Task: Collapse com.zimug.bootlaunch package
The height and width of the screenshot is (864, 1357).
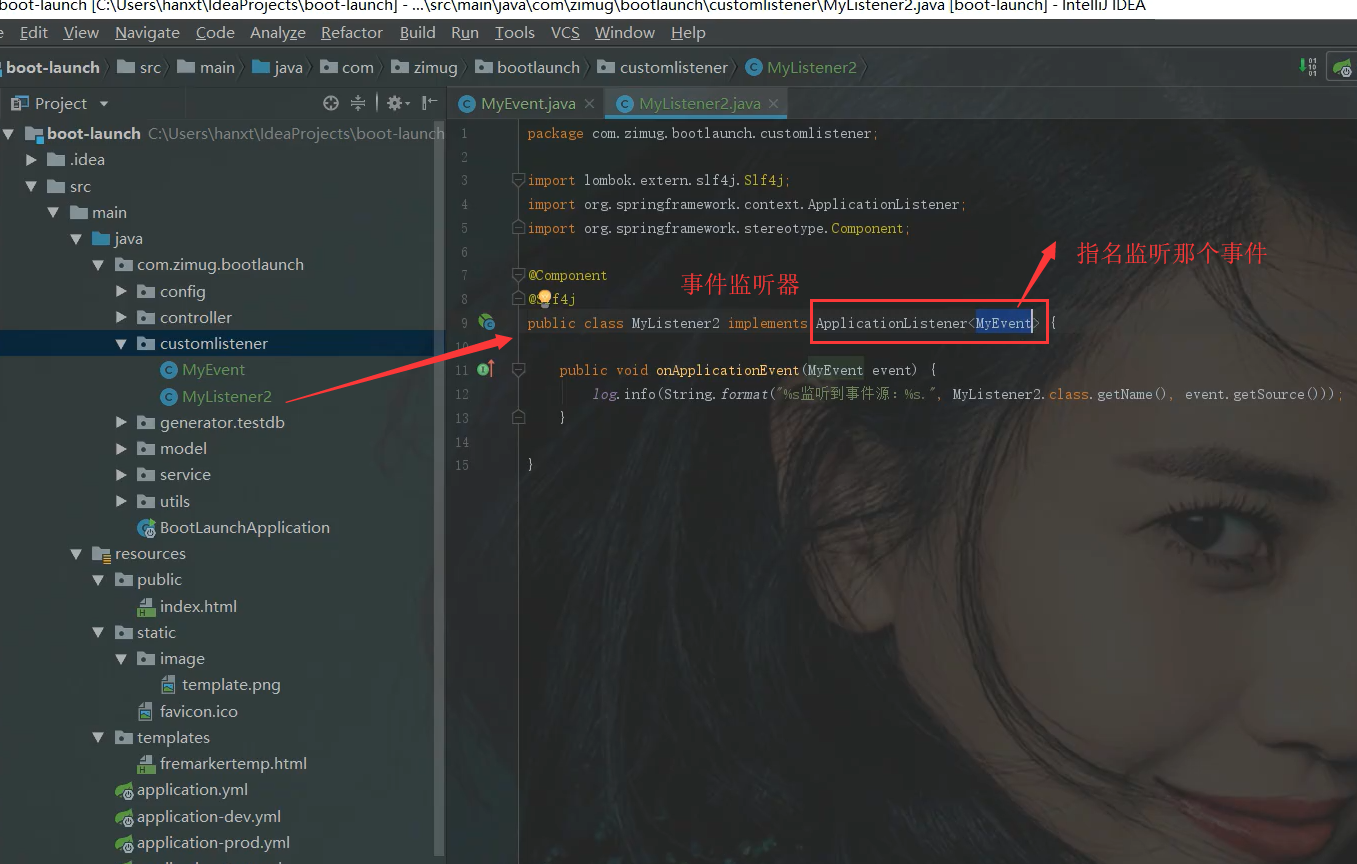Action: point(98,264)
